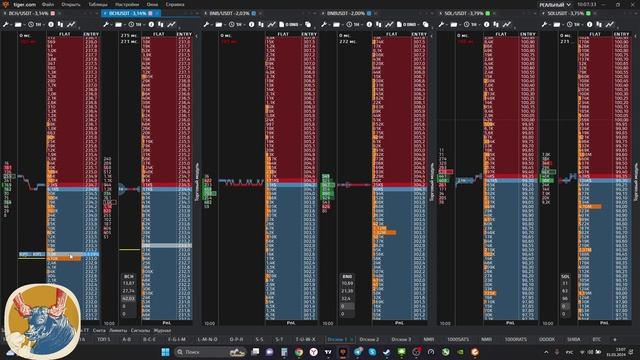640x360 pixels.
Task: Open Справка menu
Action: point(175,4)
